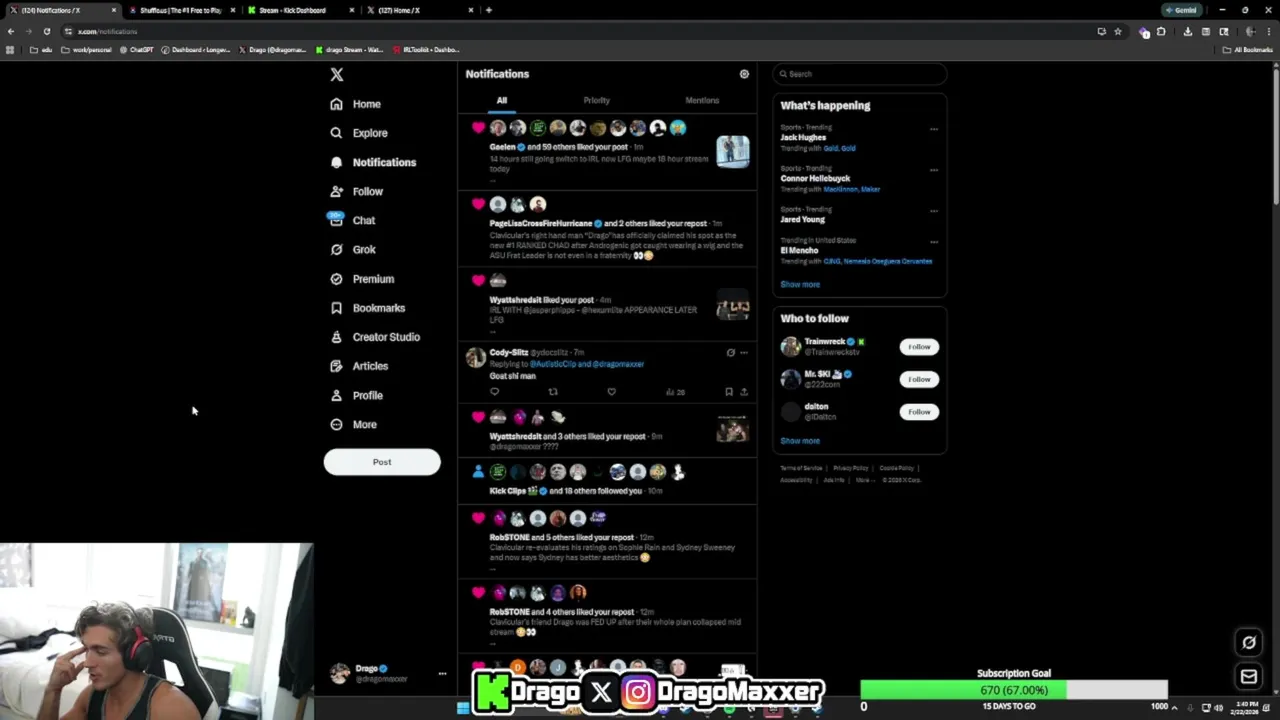Open the All Bookmarks folder
The image size is (1280, 720).
[1248, 50]
